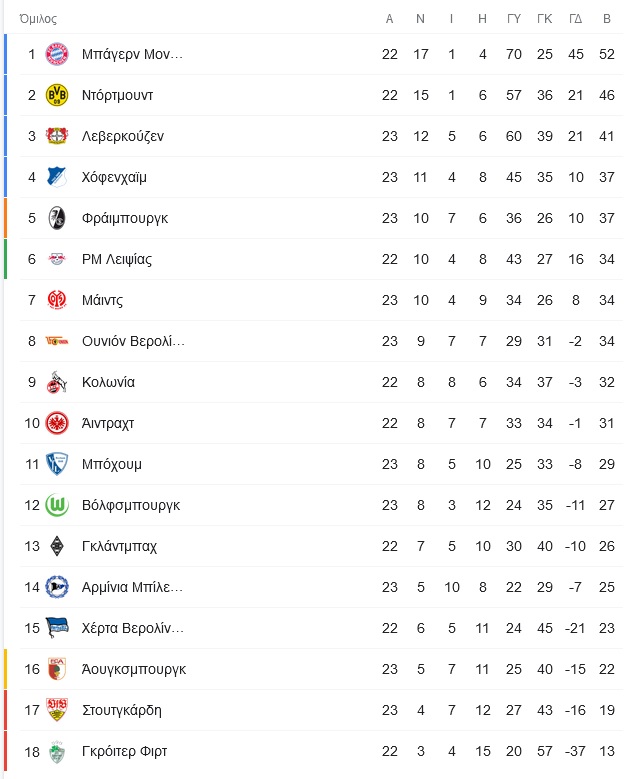Click the Bayern Munich club crest
Screen dimensions: 634x779
point(57,54)
